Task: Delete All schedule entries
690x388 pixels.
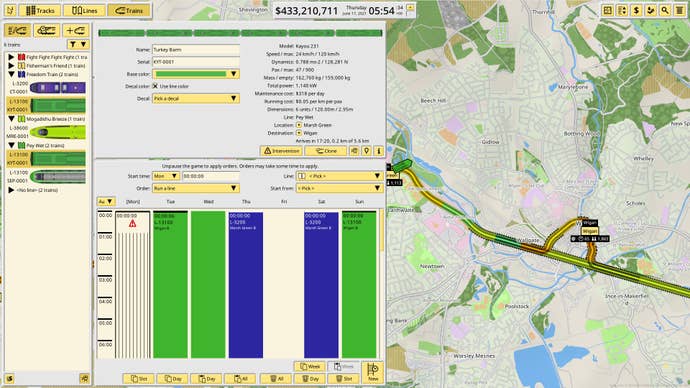Action: point(275,379)
